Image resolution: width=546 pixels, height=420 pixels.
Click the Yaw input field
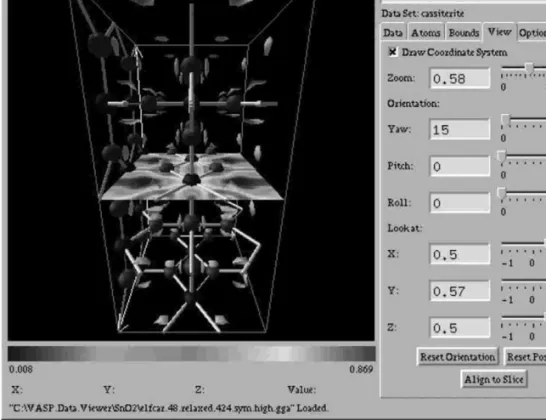460,129
